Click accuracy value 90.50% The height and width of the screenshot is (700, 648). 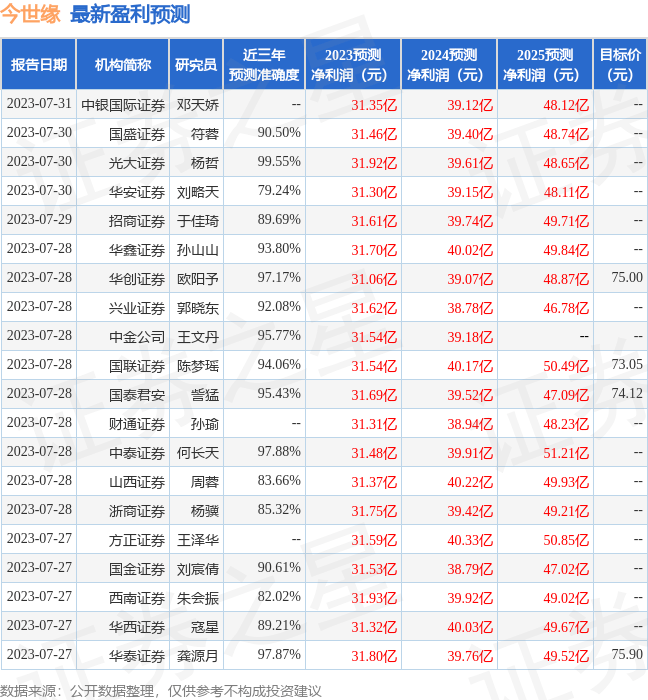(279, 133)
